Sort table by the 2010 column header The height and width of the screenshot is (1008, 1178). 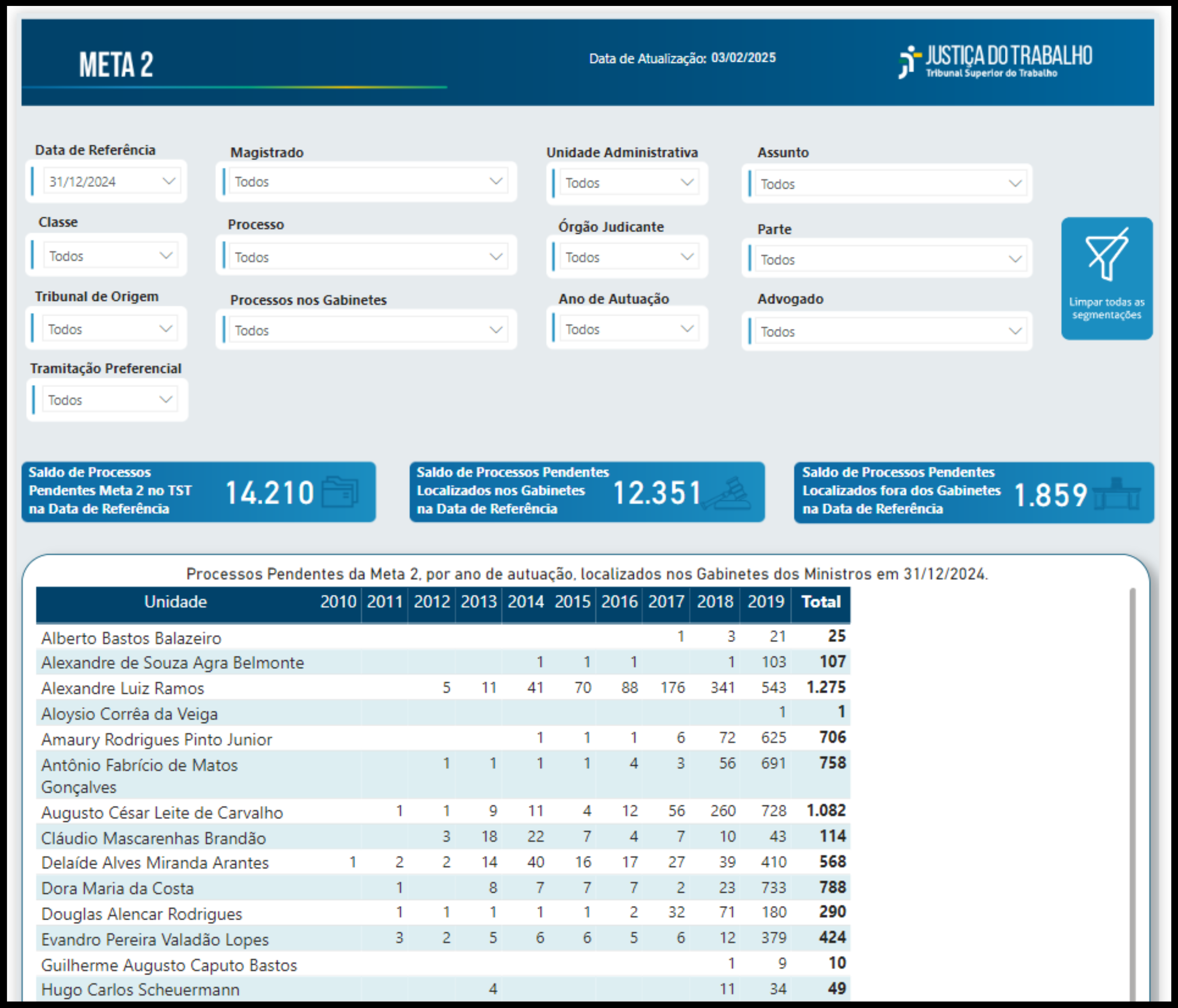tap(338, 602)
